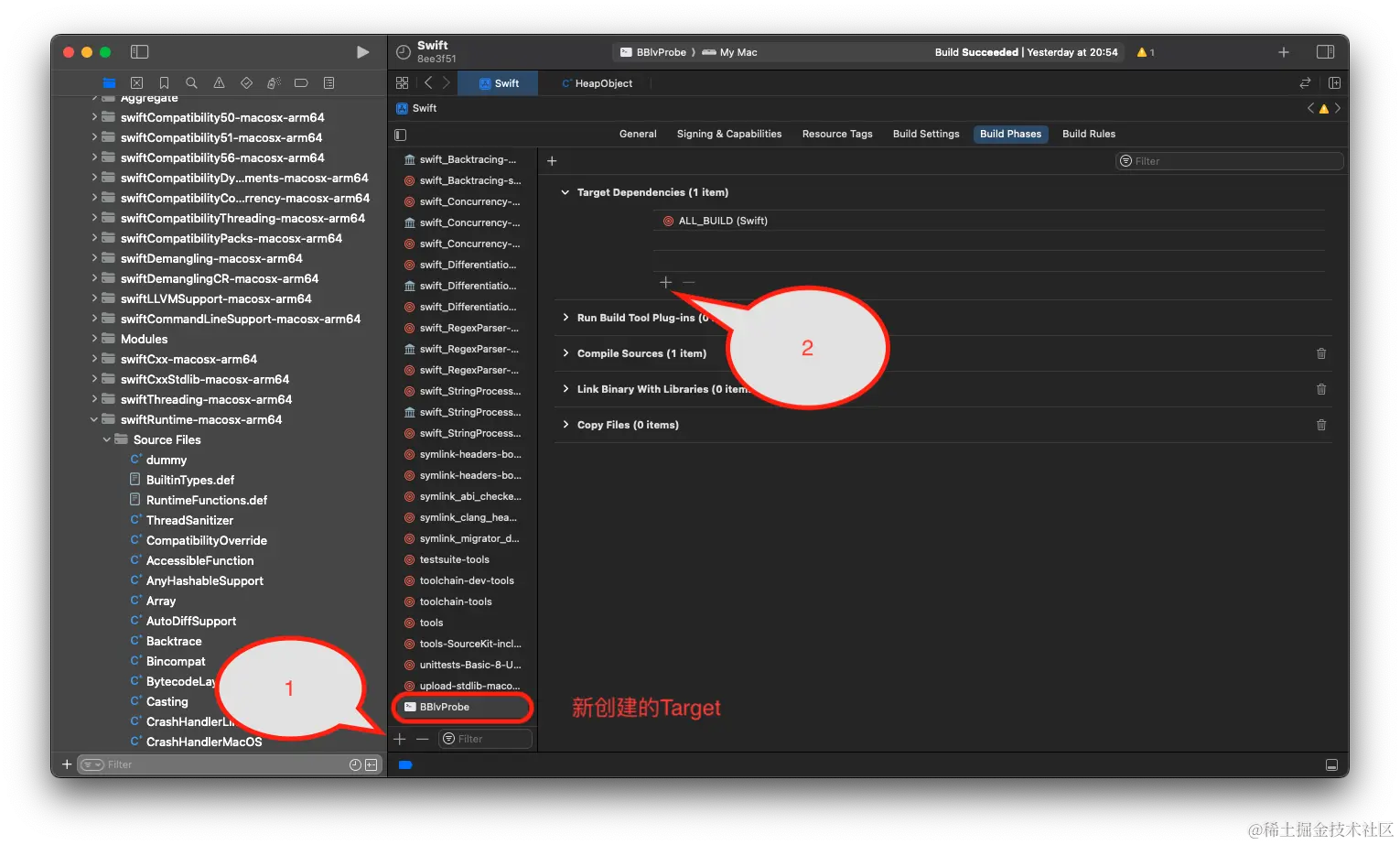1400x845 pixels.
Task: Toggle the debug area at bottom right
Action: 1331,764
